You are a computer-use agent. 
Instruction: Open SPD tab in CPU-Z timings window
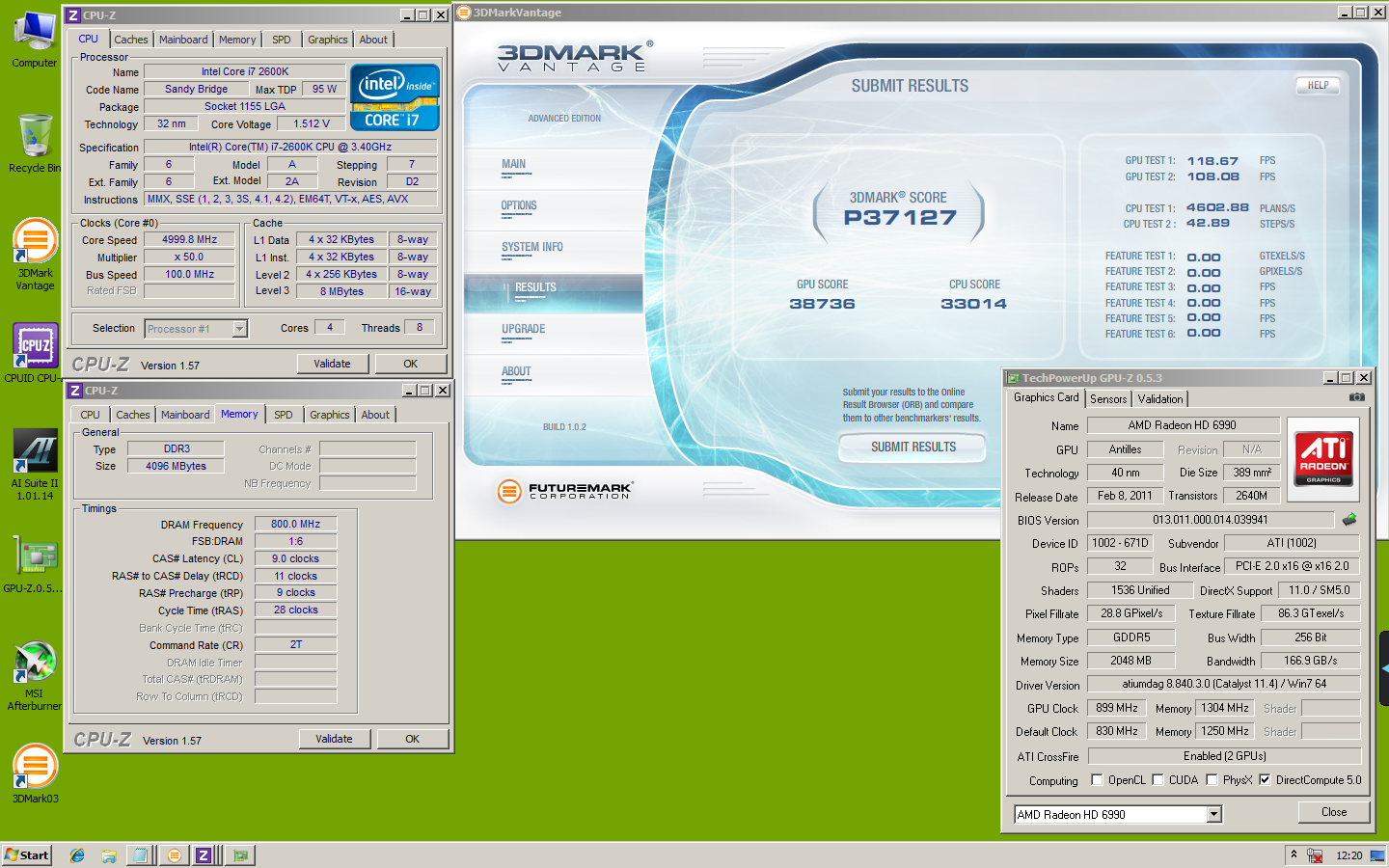coord(284,415)
